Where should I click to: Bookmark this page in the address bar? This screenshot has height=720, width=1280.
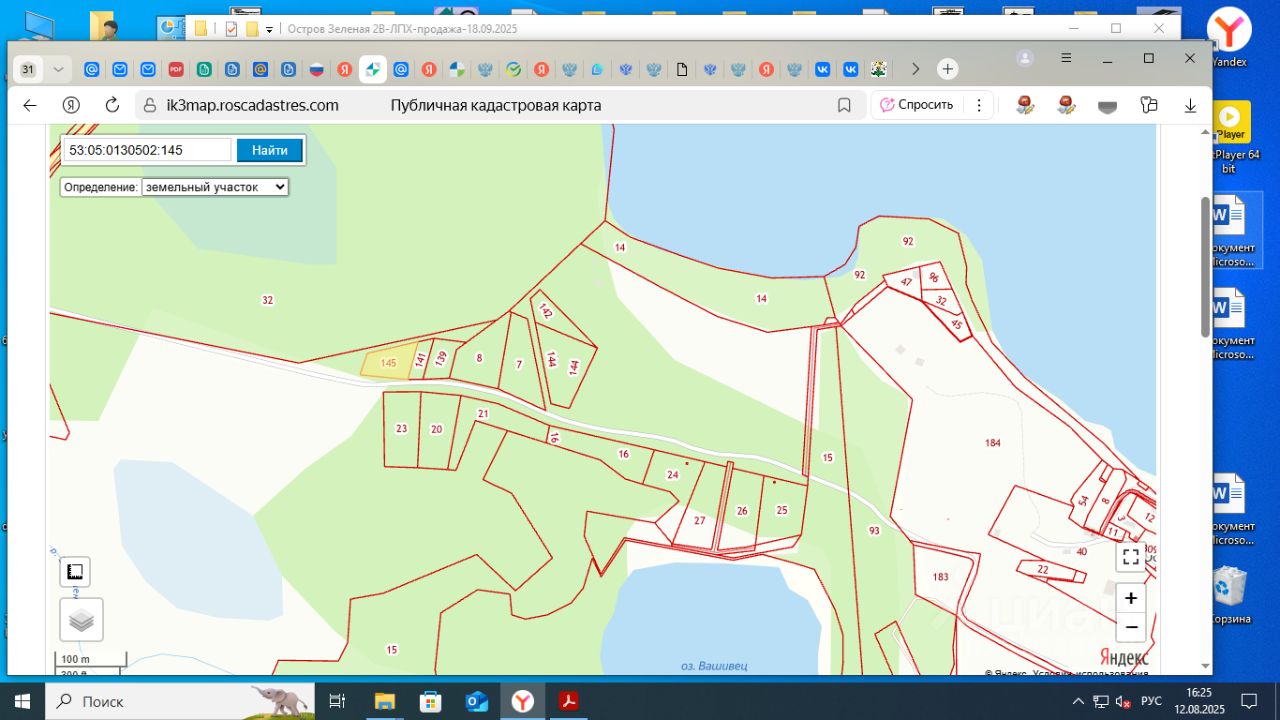(x=844, y=105)
